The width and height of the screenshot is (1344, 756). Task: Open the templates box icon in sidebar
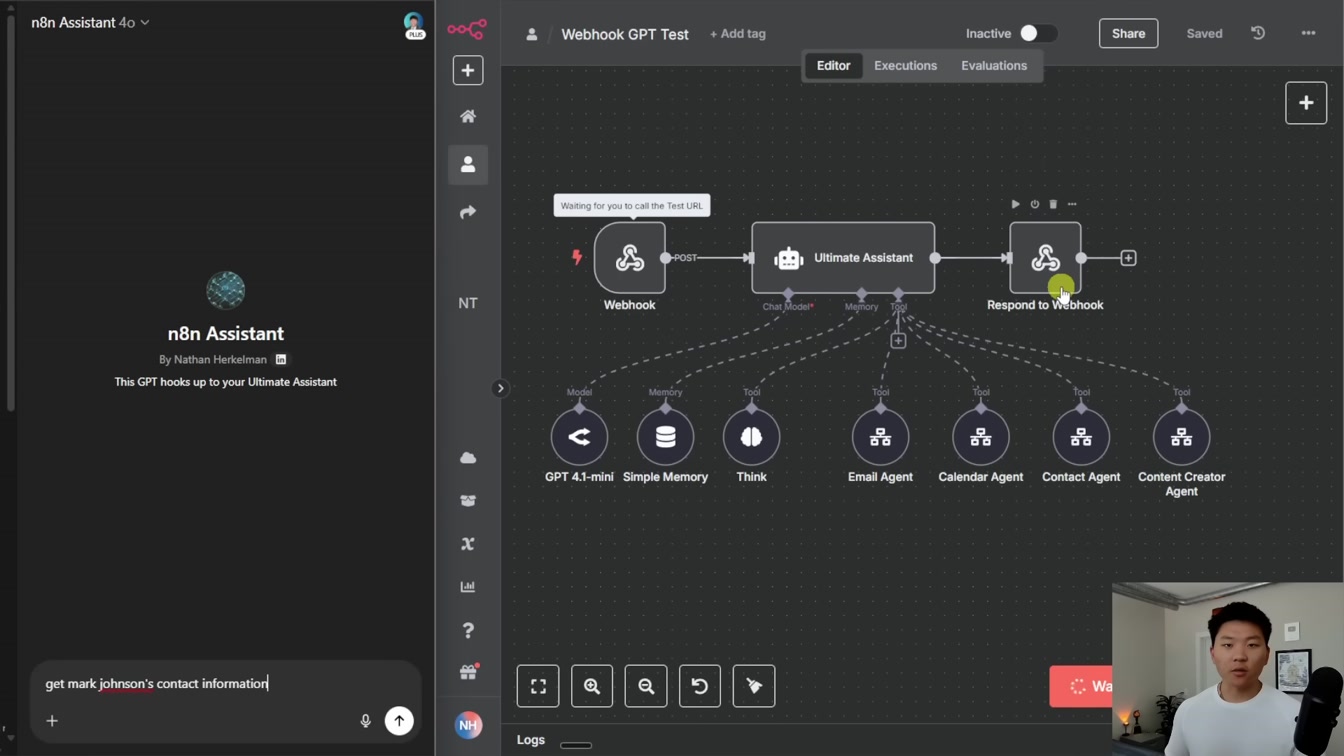click(467, 501)
